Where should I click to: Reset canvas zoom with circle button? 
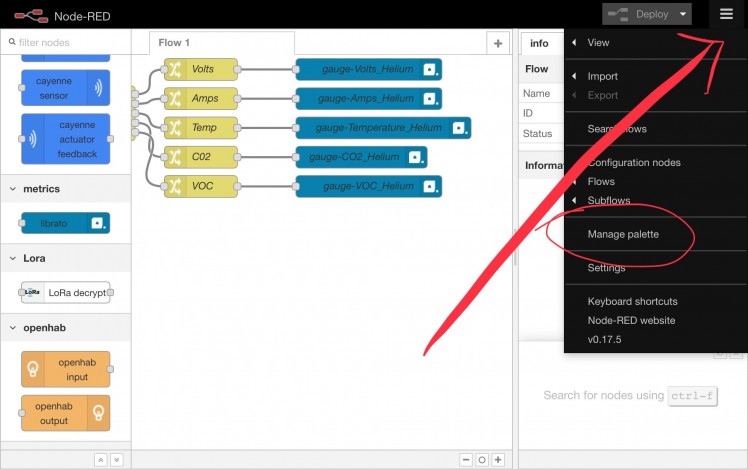pyautogui.click(x=482, y=459)
